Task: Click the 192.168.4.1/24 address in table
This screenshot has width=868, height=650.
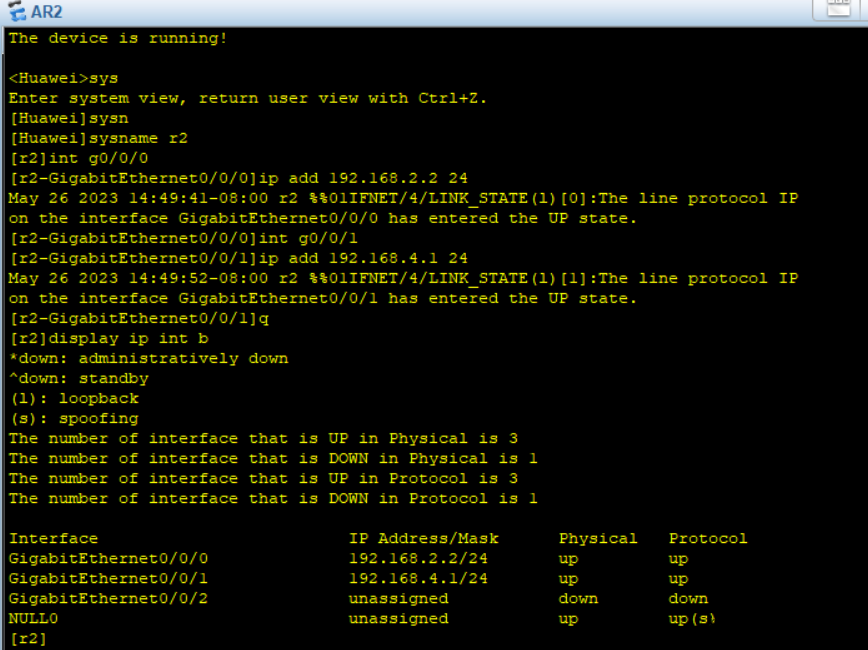Action: pyautogui.click(x=418, y=578)
